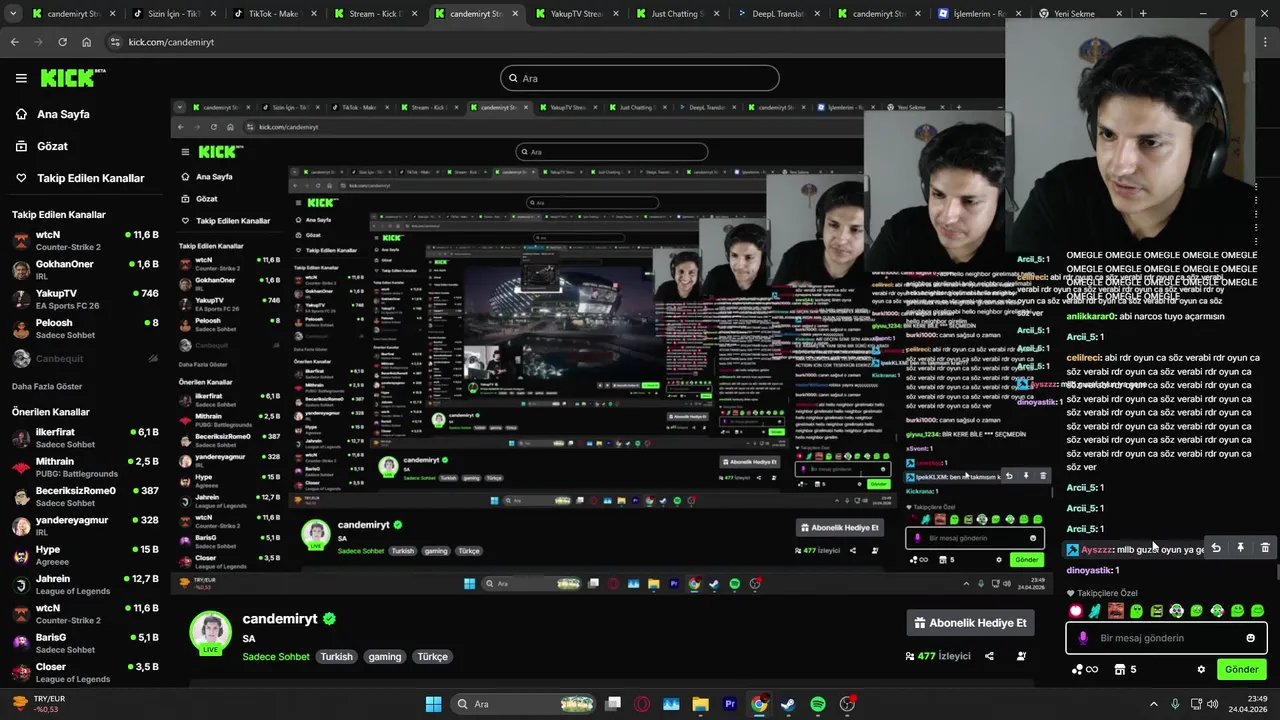The height and width of the screenshot is (720, 1280).
Task: Click the site info icon in the address bar
Action: coord(115,42)
